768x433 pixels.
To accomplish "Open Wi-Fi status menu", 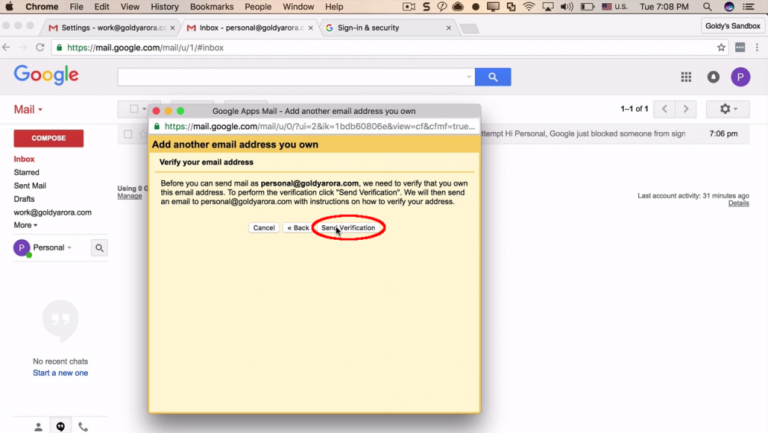I will [529, 7].
